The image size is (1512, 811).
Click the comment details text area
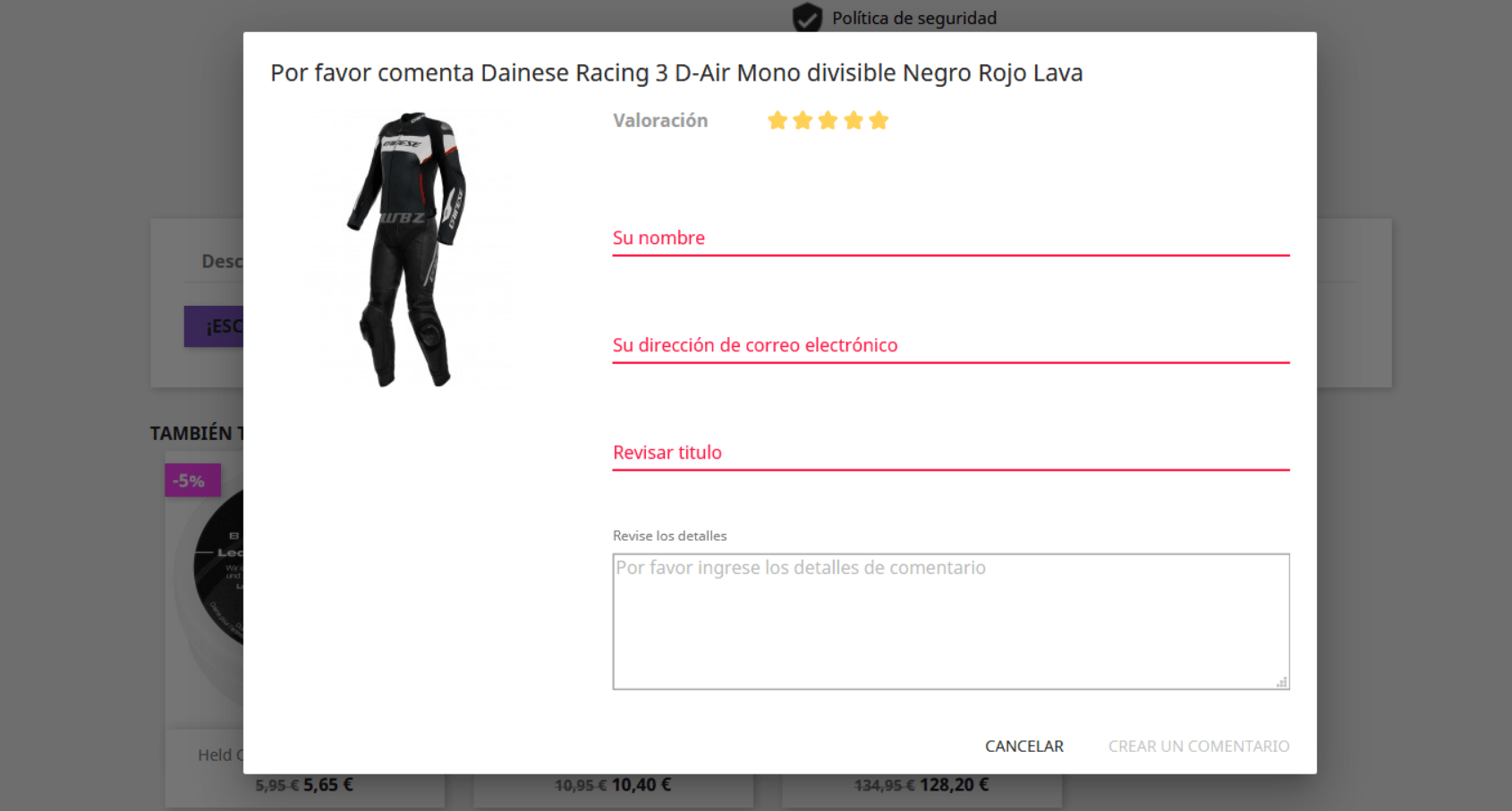[951, 621]
